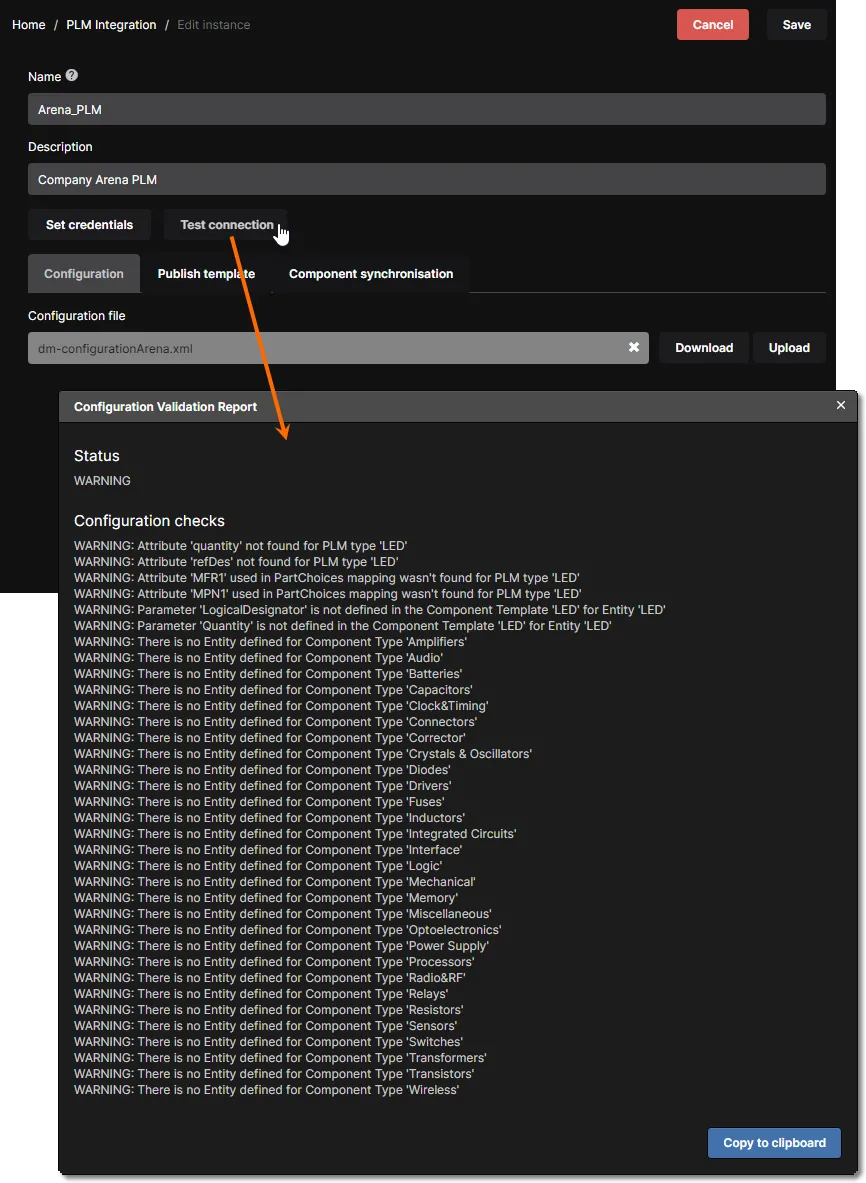Click warning for Component Type 'Connectors'

pyautogui.click(x=275, y=721)
